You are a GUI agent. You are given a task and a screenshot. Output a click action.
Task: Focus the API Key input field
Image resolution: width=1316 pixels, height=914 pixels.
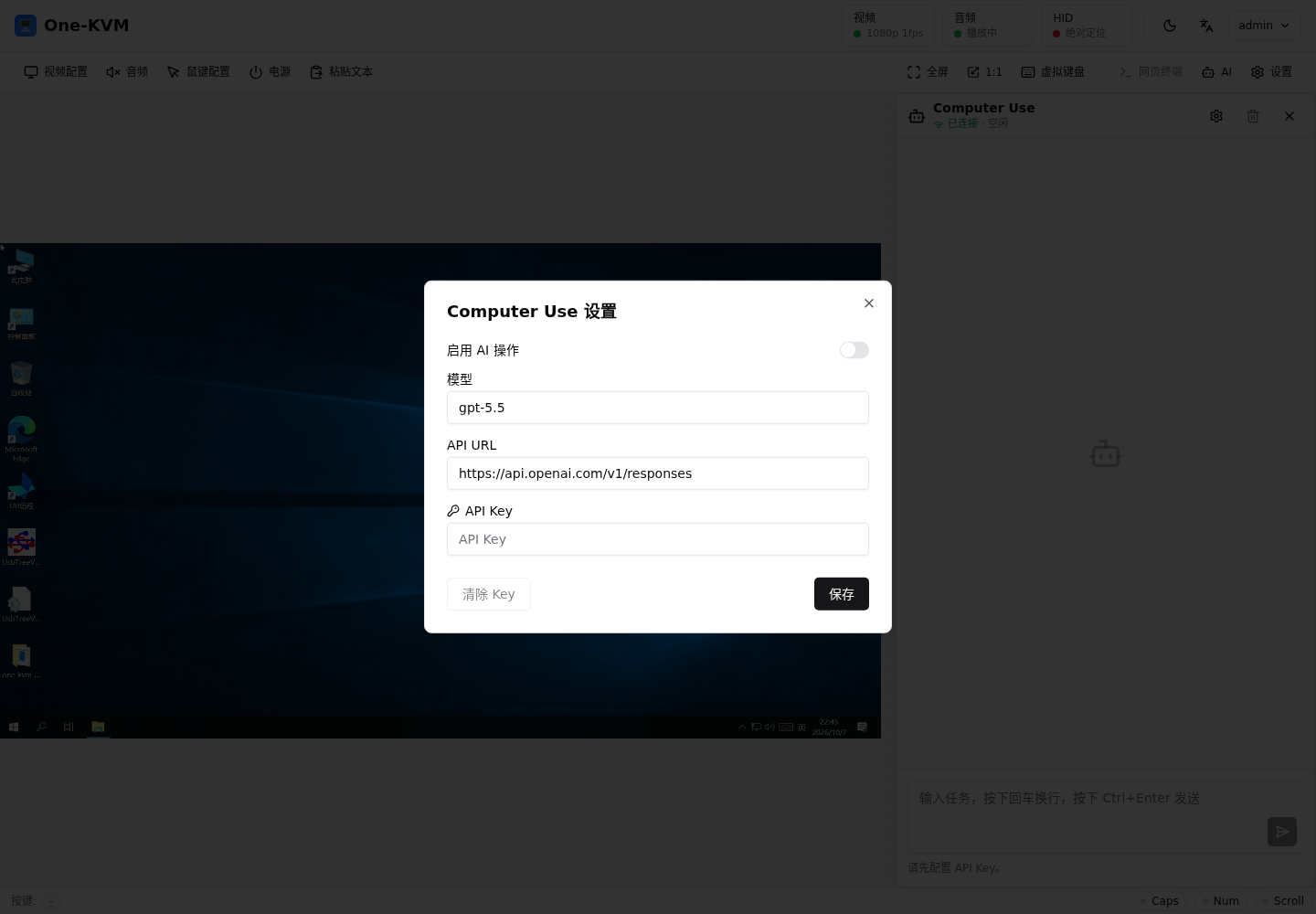coord(657,539)
